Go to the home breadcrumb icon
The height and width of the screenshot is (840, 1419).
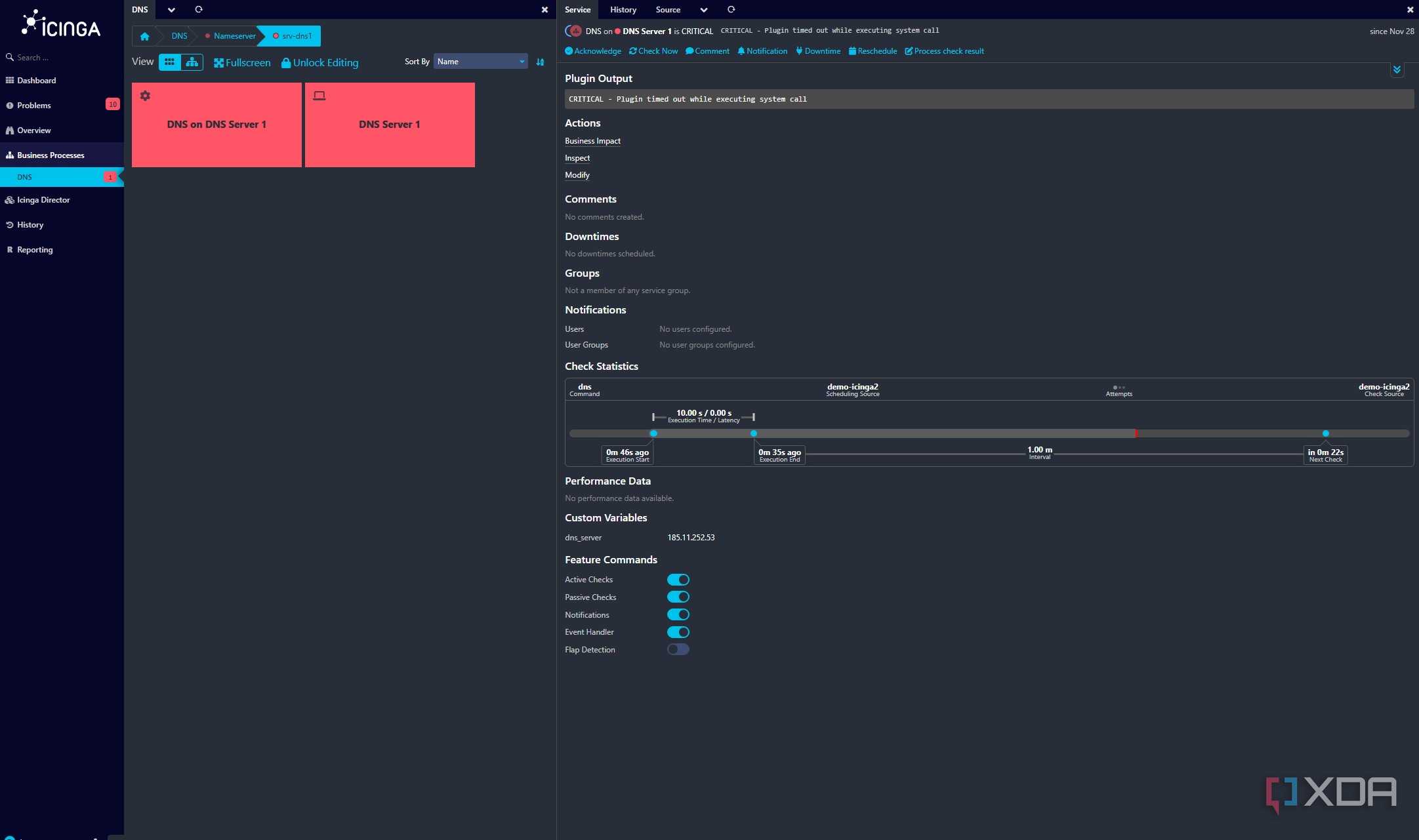[x=145, y=36]
